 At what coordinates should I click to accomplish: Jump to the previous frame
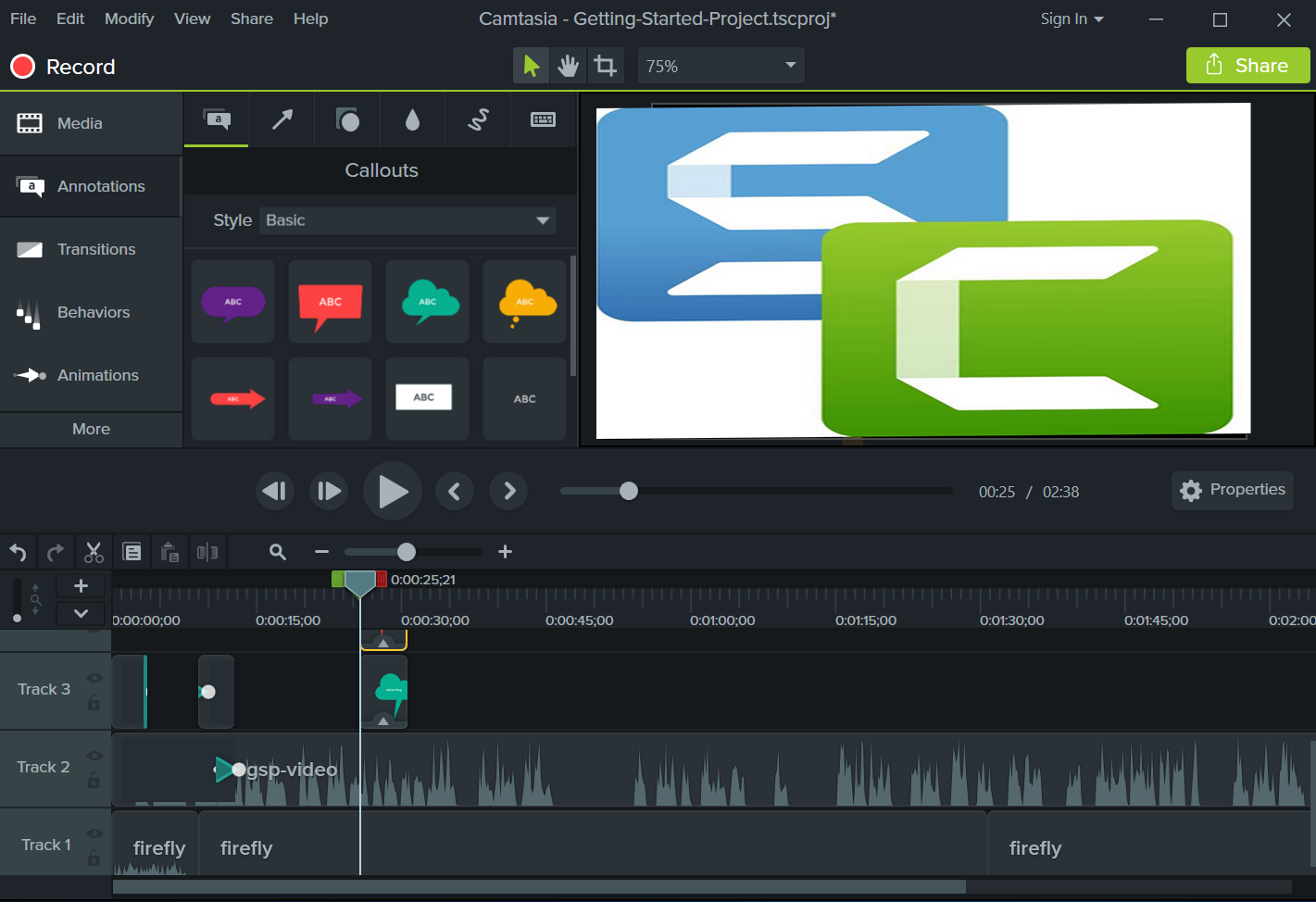pyautogui.click(x=275, y=491)
